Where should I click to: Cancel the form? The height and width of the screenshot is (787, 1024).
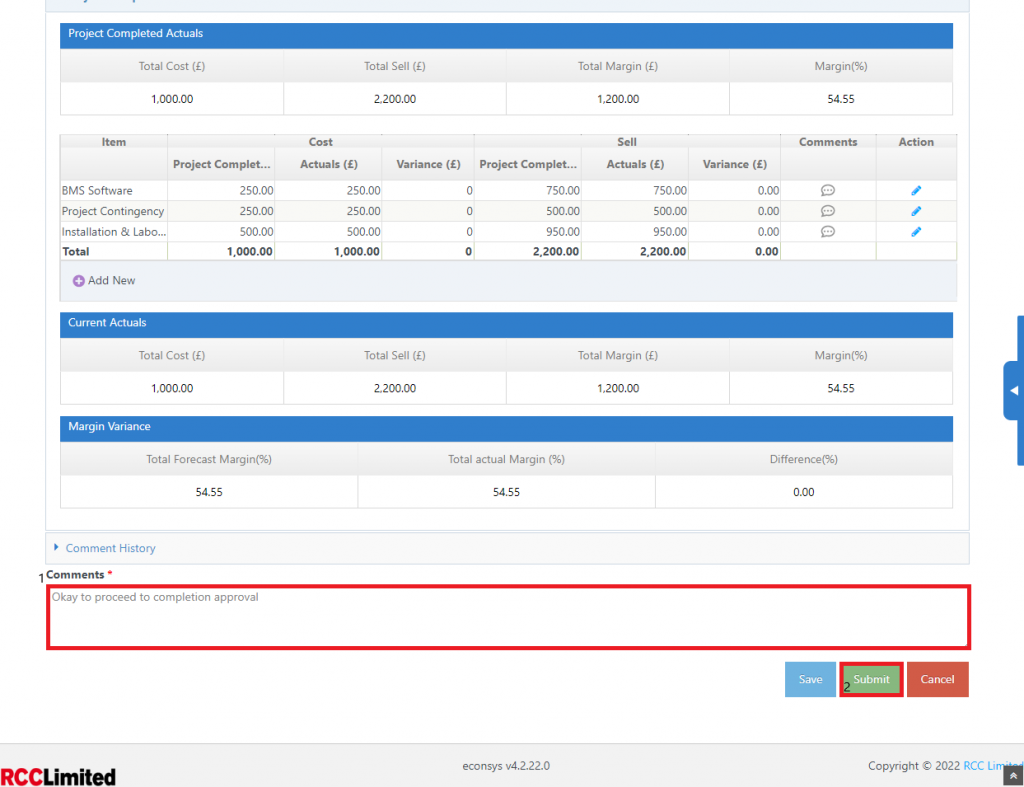pos(937,679)
